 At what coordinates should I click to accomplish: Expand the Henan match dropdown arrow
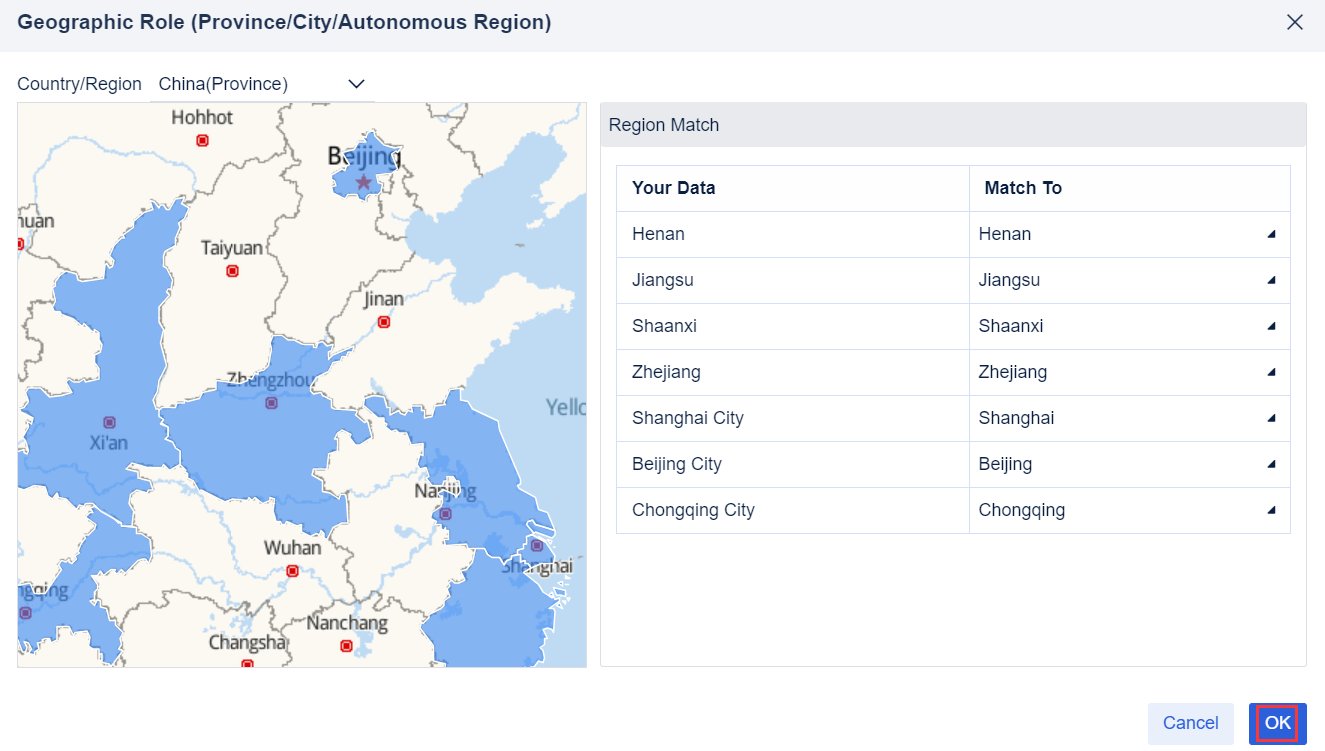pos(1271,234)
